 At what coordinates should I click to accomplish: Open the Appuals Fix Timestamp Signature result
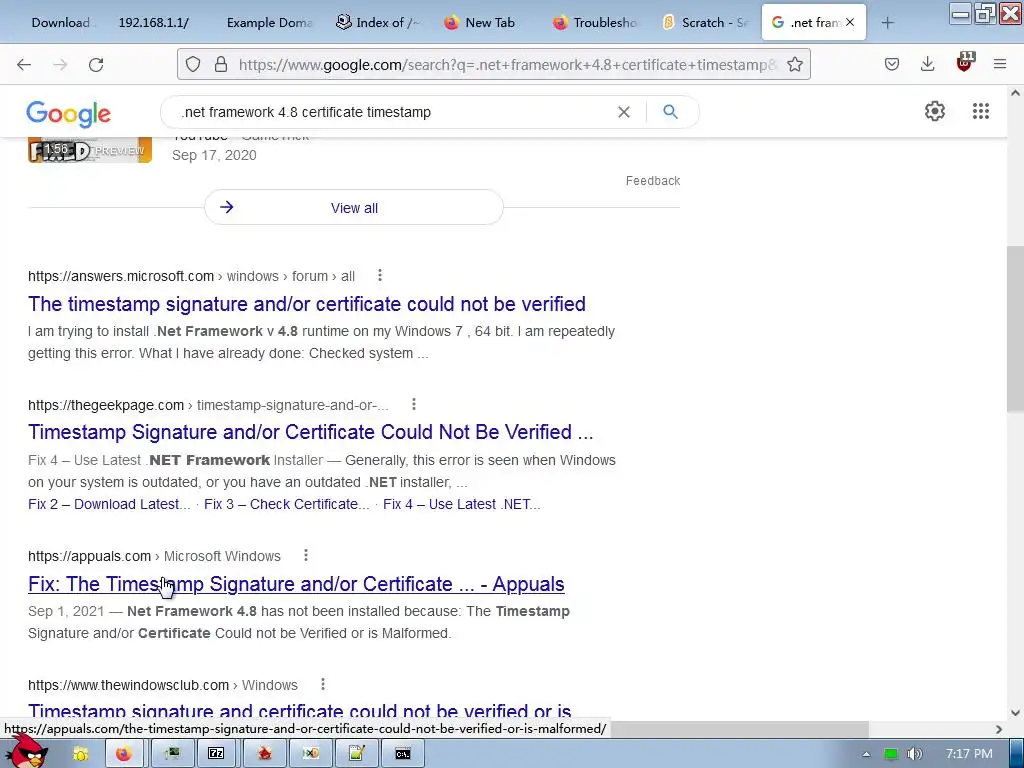[296, 584]
